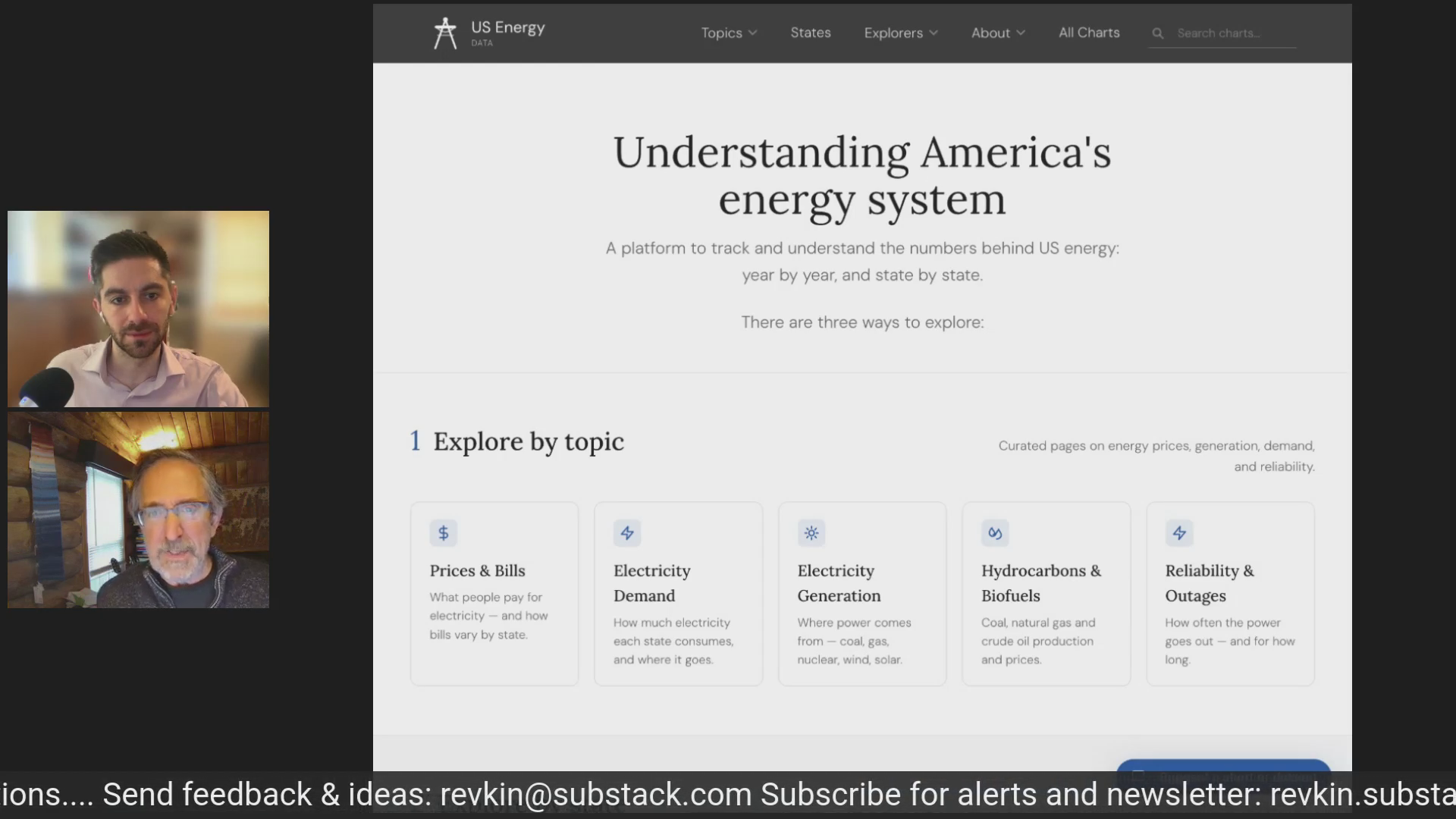The image size is (1456, 819).
Task: Click the revkin@substack.com ticker text
Action: 595,794
